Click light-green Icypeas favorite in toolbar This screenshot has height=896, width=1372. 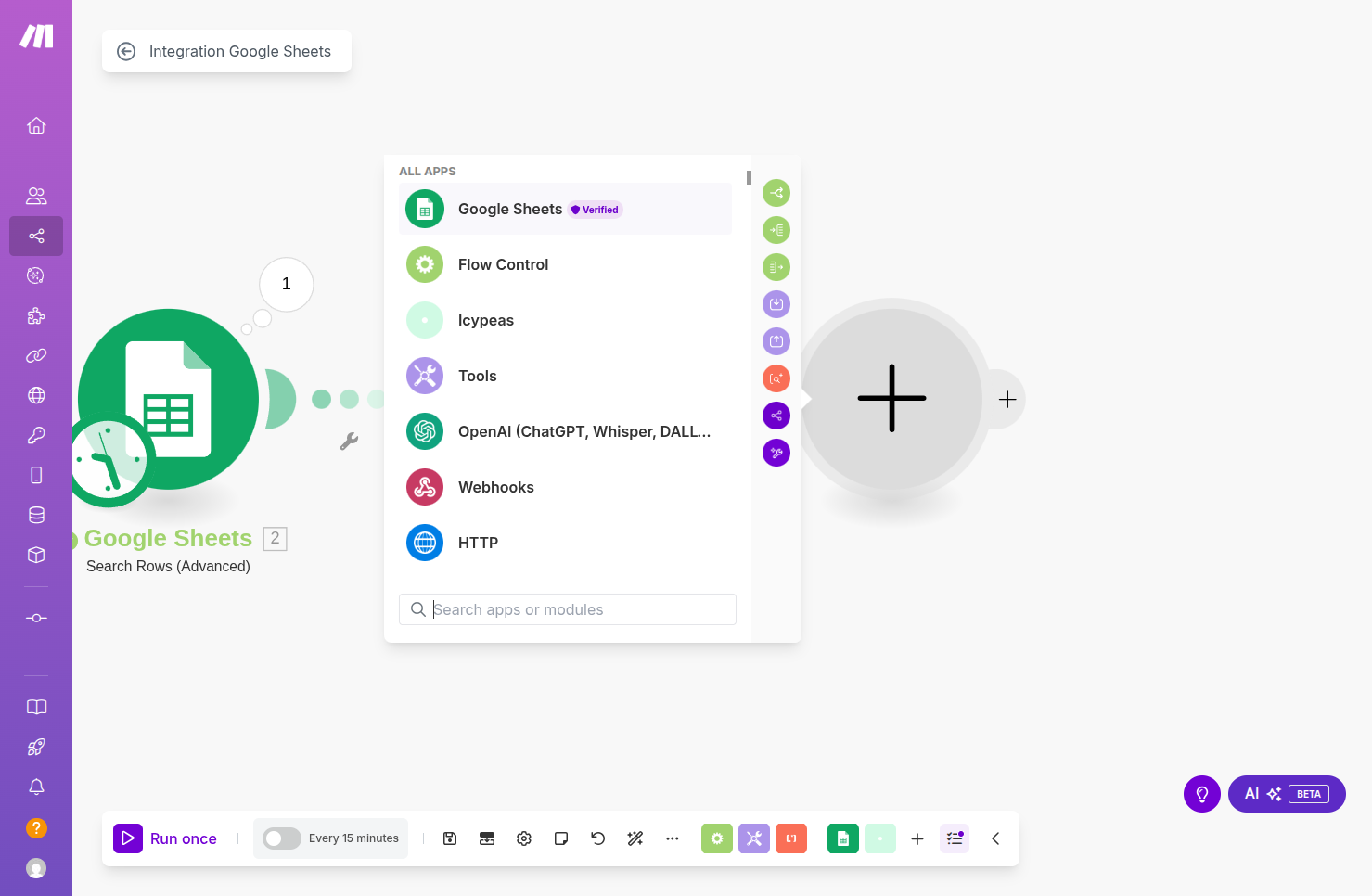tap(880, 838)
